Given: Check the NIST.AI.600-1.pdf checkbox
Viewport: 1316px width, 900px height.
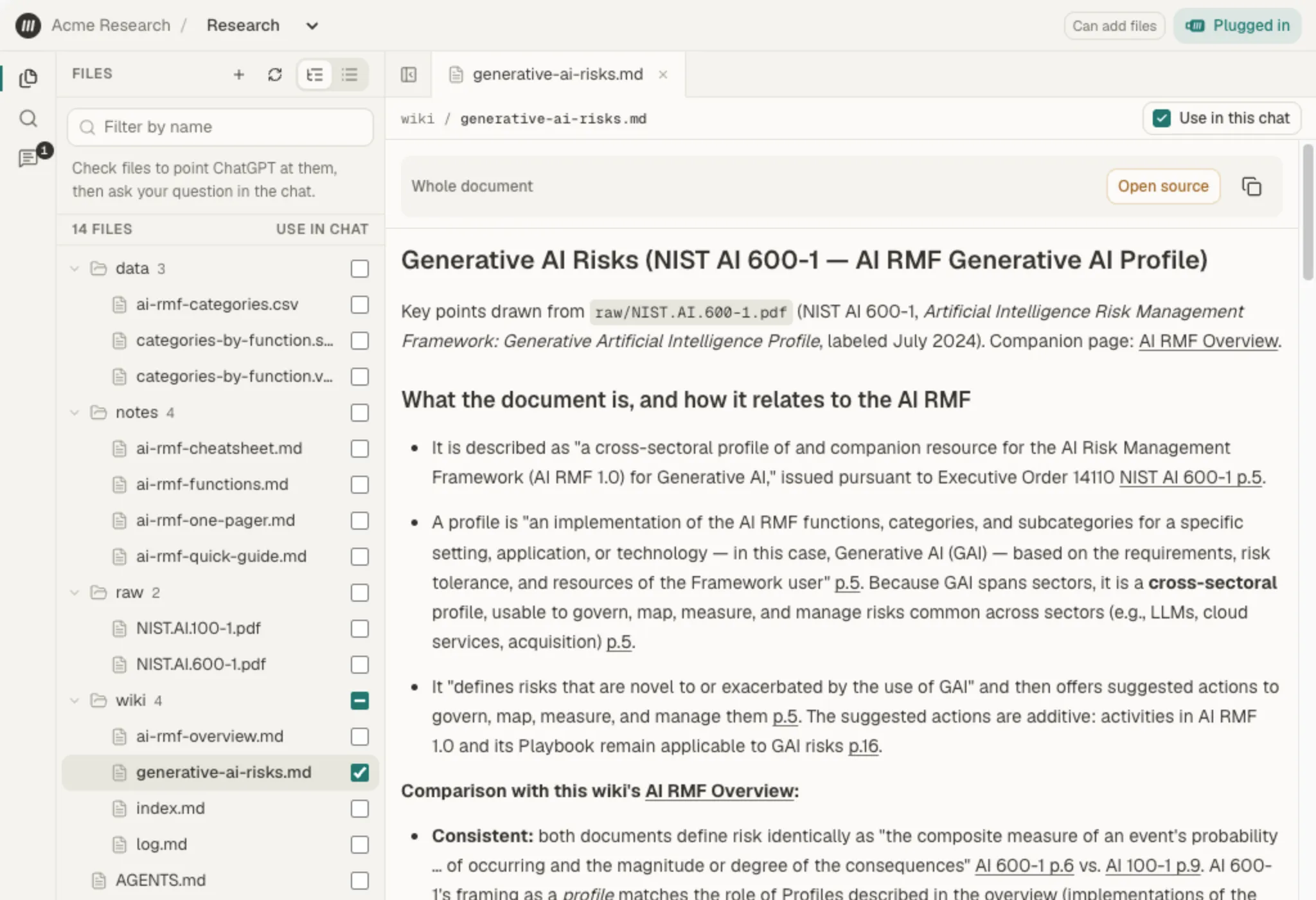Looking at the screenshot, I should 360,664.
